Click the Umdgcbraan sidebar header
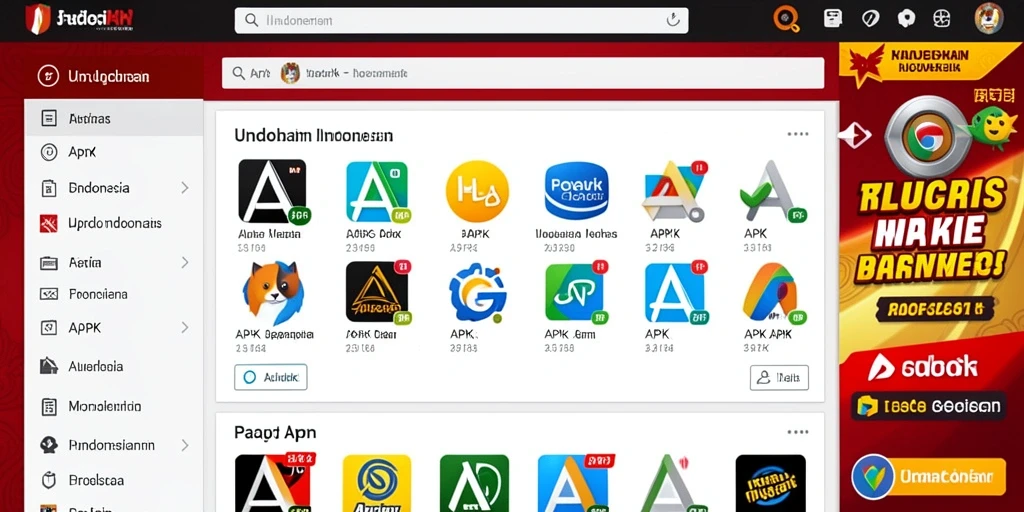This screenshot has height=512, width=1024. click(x=114, y=76)
